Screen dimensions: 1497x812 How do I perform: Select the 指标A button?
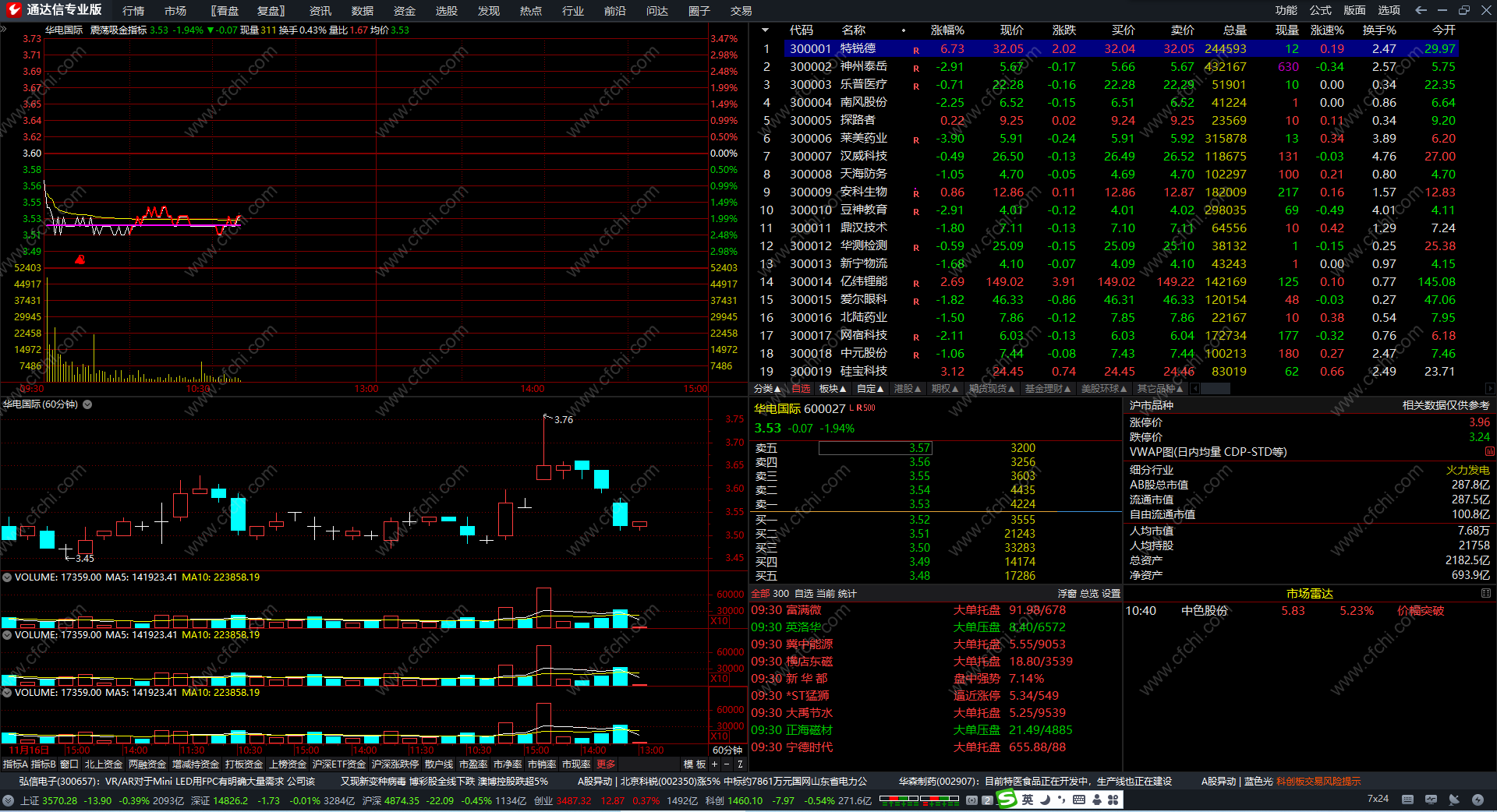[x=15, y=764]
